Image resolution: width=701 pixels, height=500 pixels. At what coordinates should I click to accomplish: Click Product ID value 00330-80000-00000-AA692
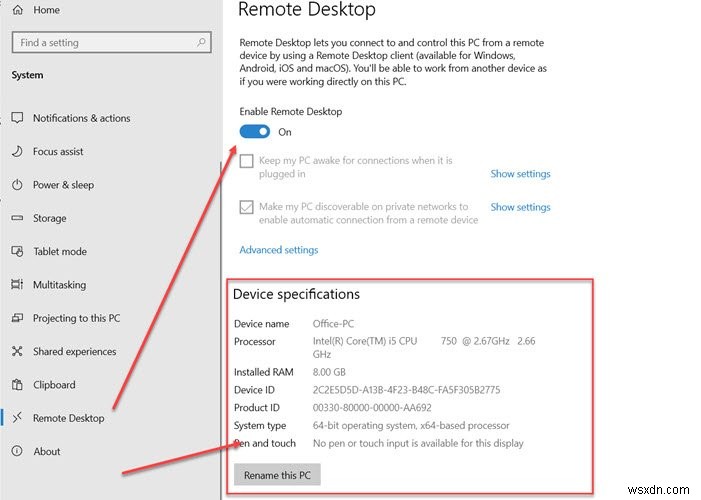(372, 407)
